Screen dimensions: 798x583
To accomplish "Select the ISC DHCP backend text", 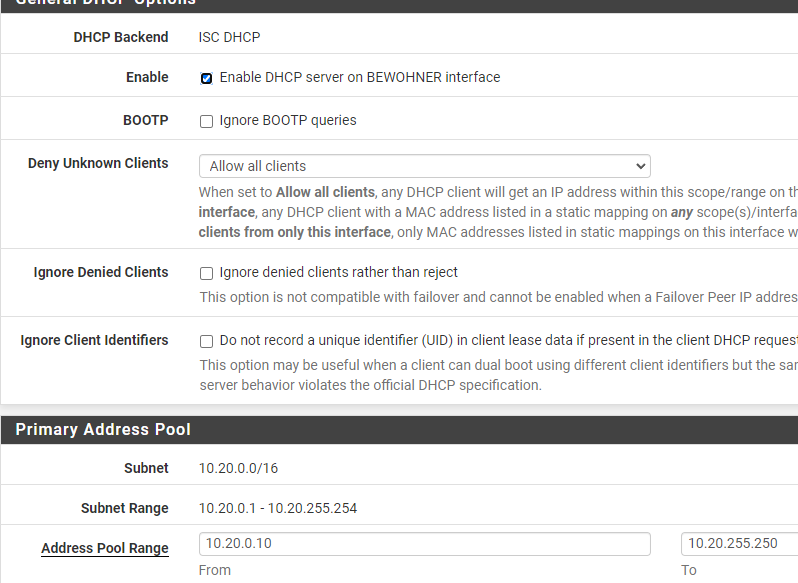I will point(229,37).
